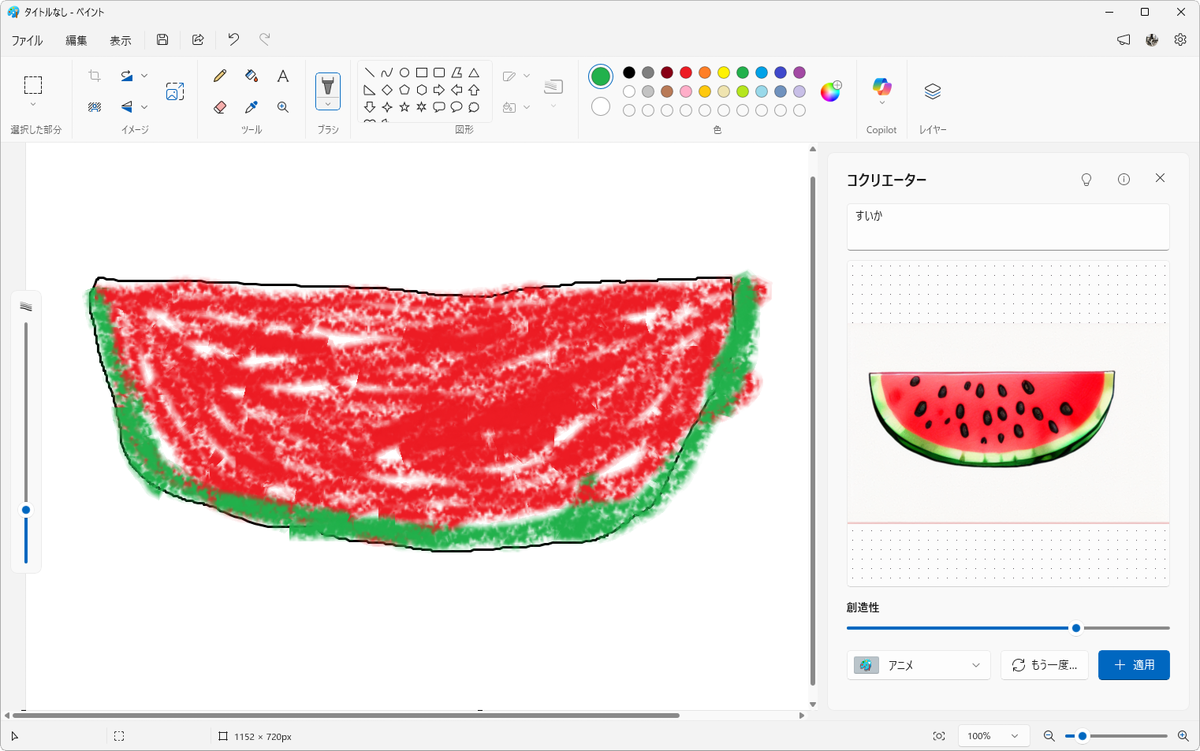Select the green primary color circle
1200x751 pixels.
pyautogui.click(x=600, y=76)
